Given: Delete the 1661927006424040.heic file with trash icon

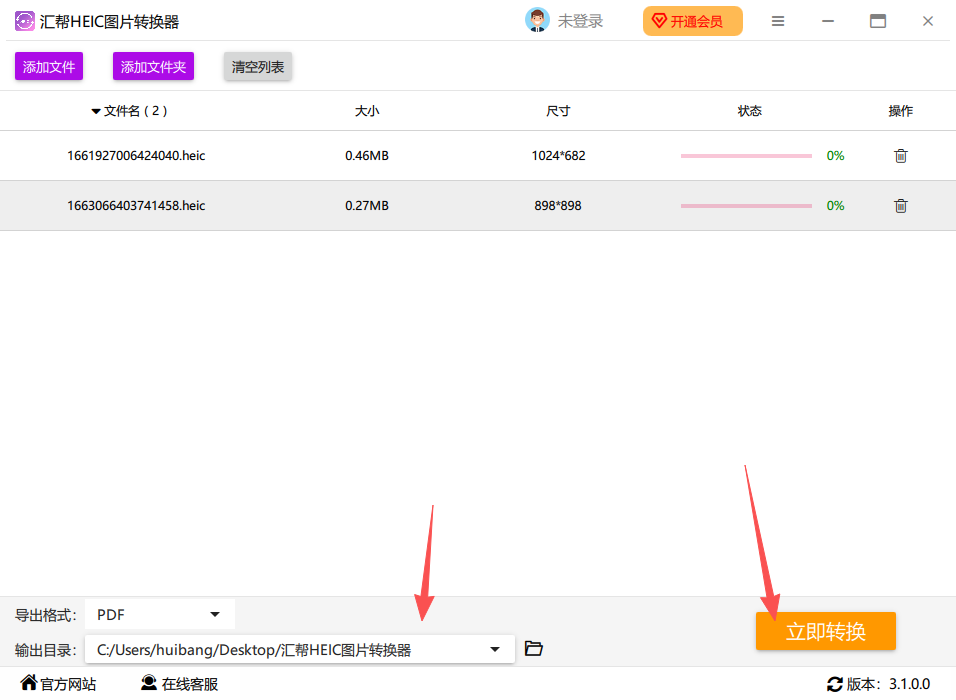Looking at the screenshot, I should click(x=901, y=156).
